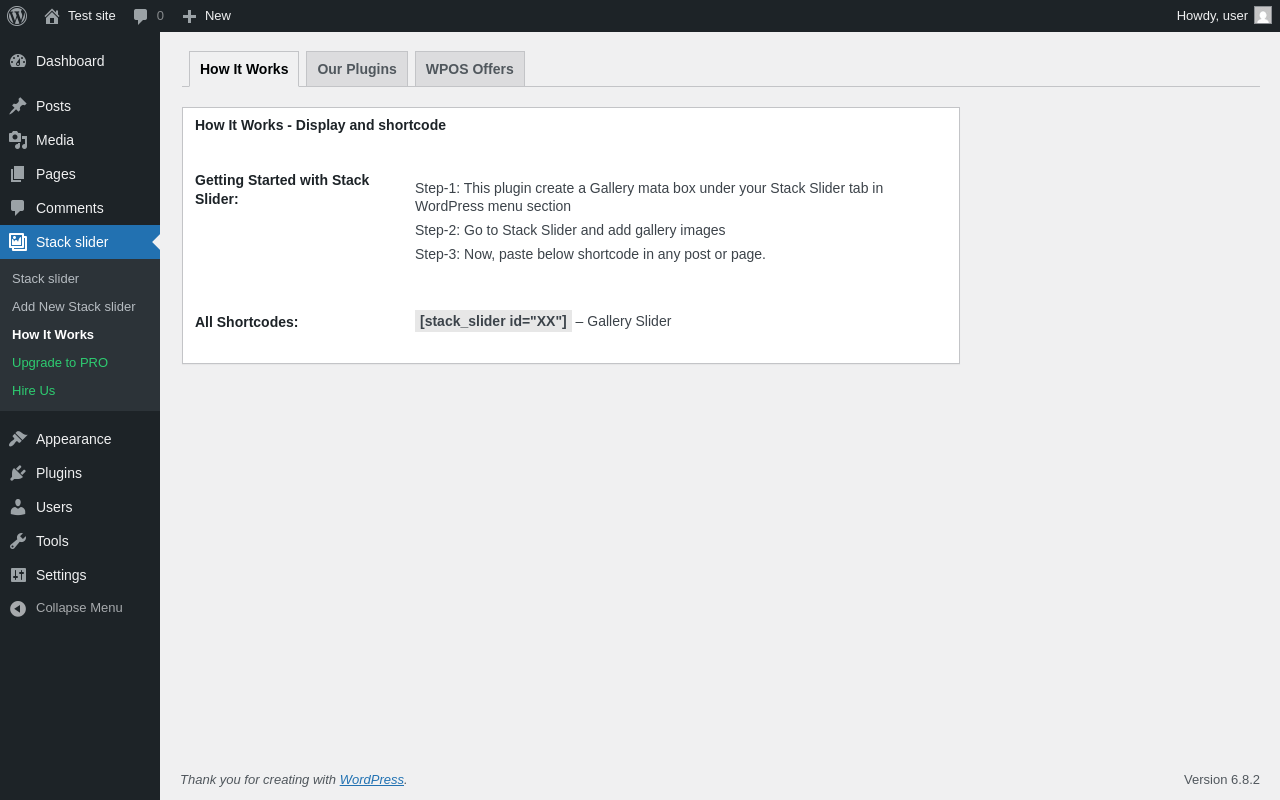Open the Media menu label
This screenshot has width=1280, height=800.
click(55, 140)
